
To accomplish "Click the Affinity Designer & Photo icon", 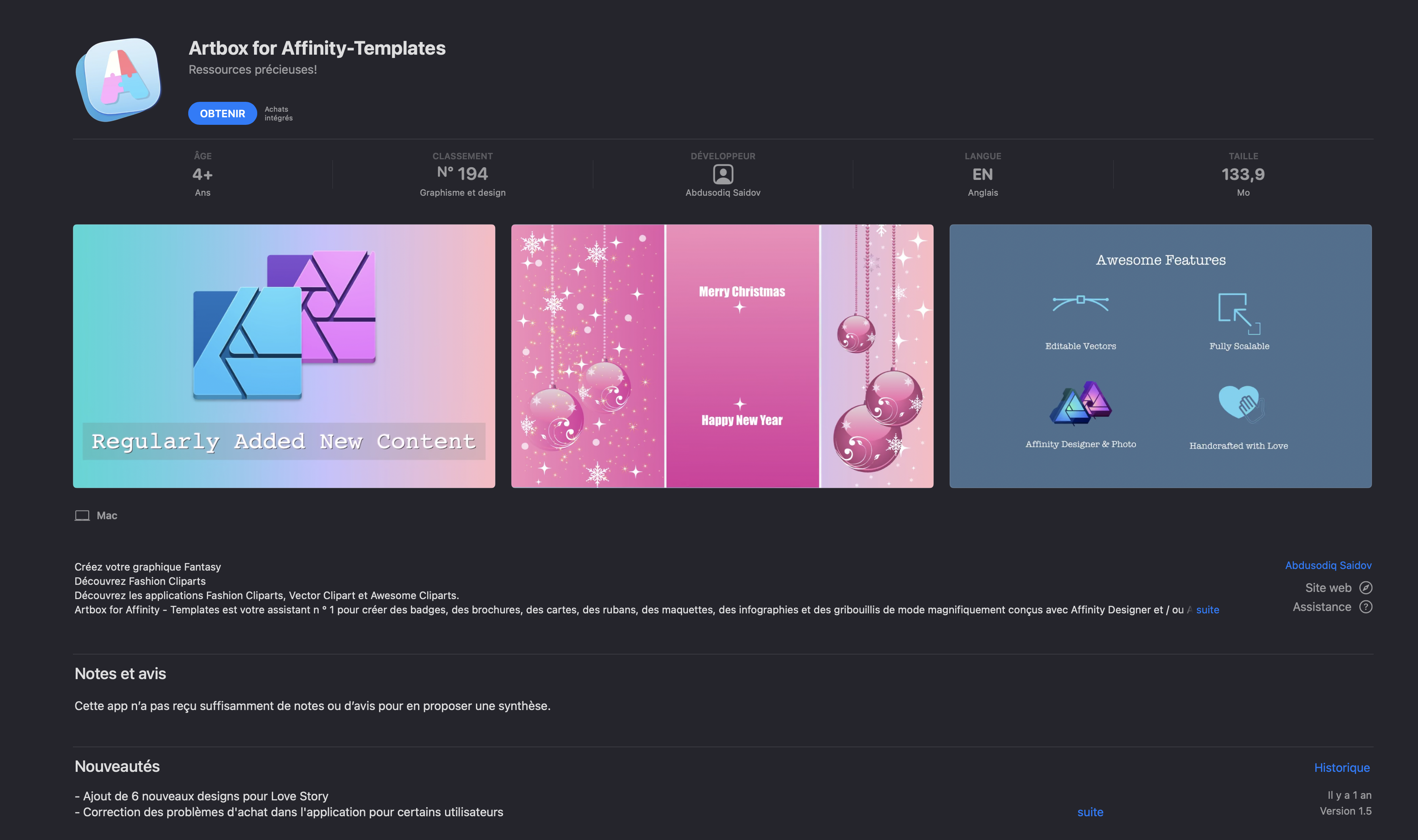I will coord(1081,403).
